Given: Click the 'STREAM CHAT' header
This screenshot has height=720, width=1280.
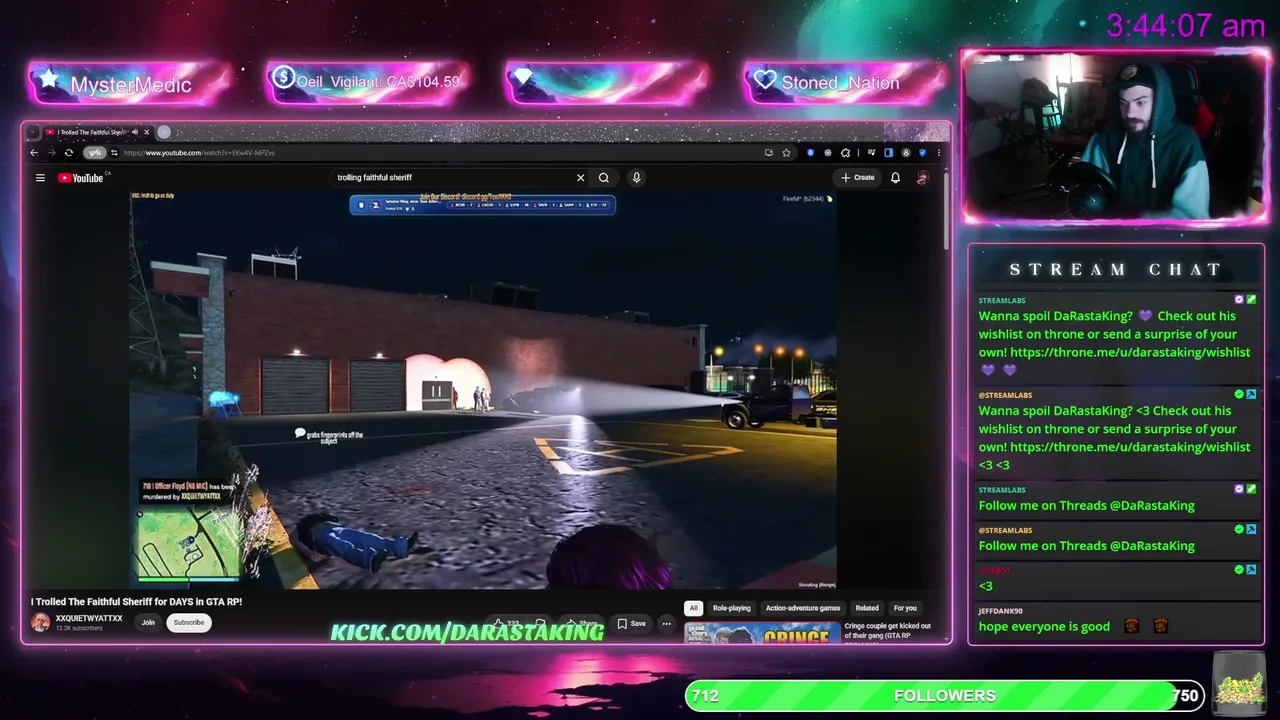Looking at the screenshot, I should click(x=1116, y=270).
